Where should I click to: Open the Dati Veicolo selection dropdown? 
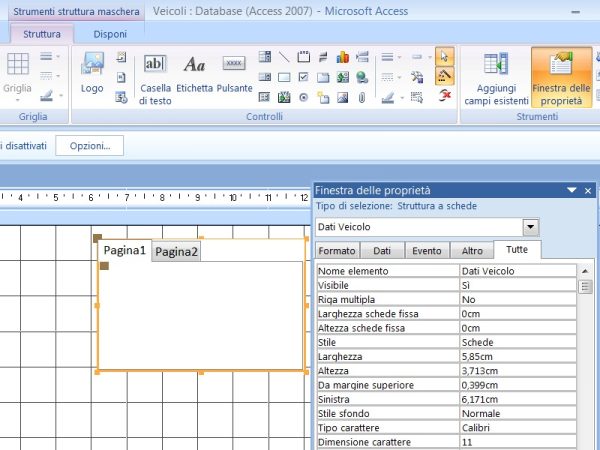point(530,227)
